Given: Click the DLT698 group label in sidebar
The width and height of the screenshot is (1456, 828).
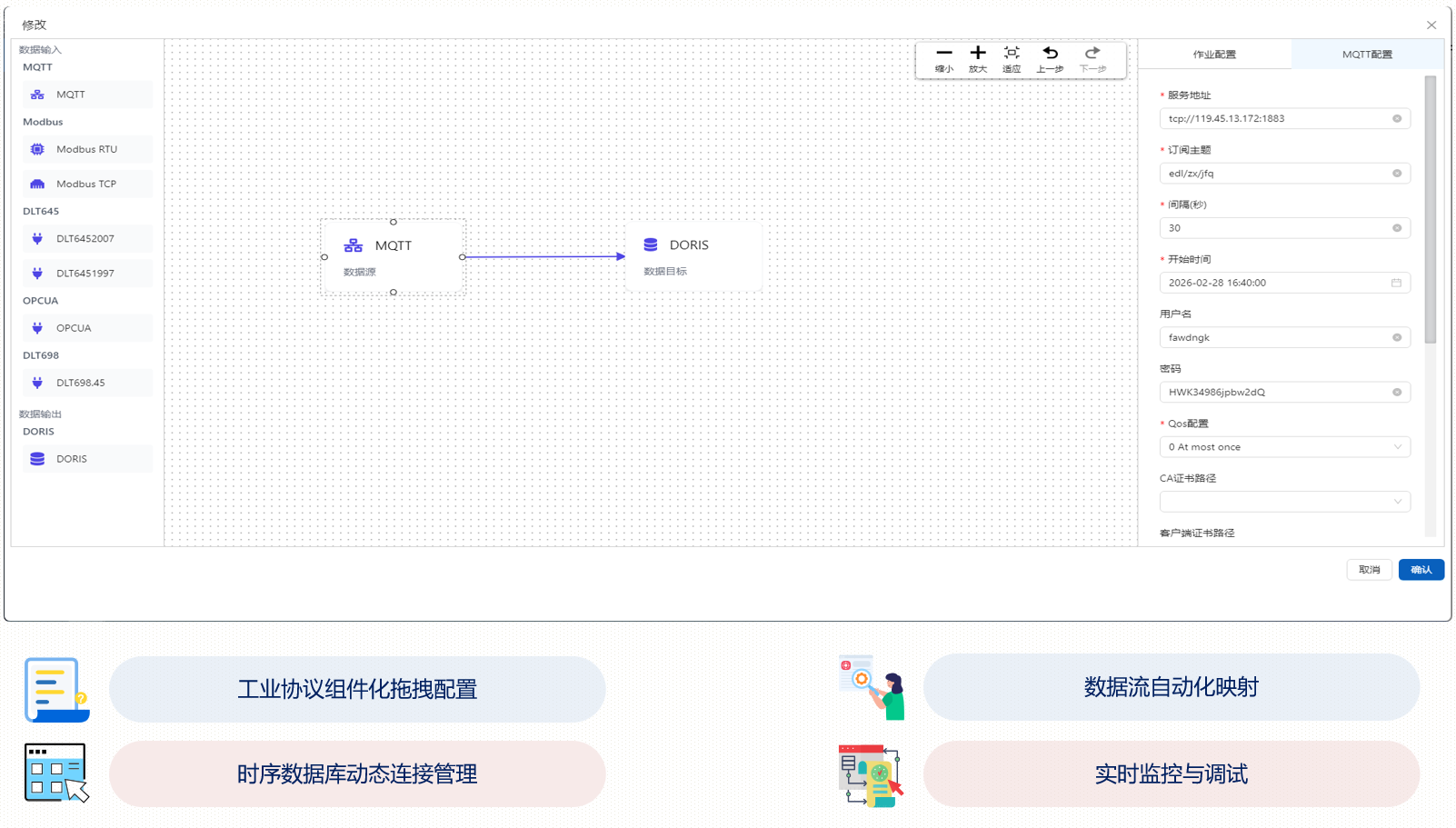Looking at the screenshot, I should pos(41,355).
